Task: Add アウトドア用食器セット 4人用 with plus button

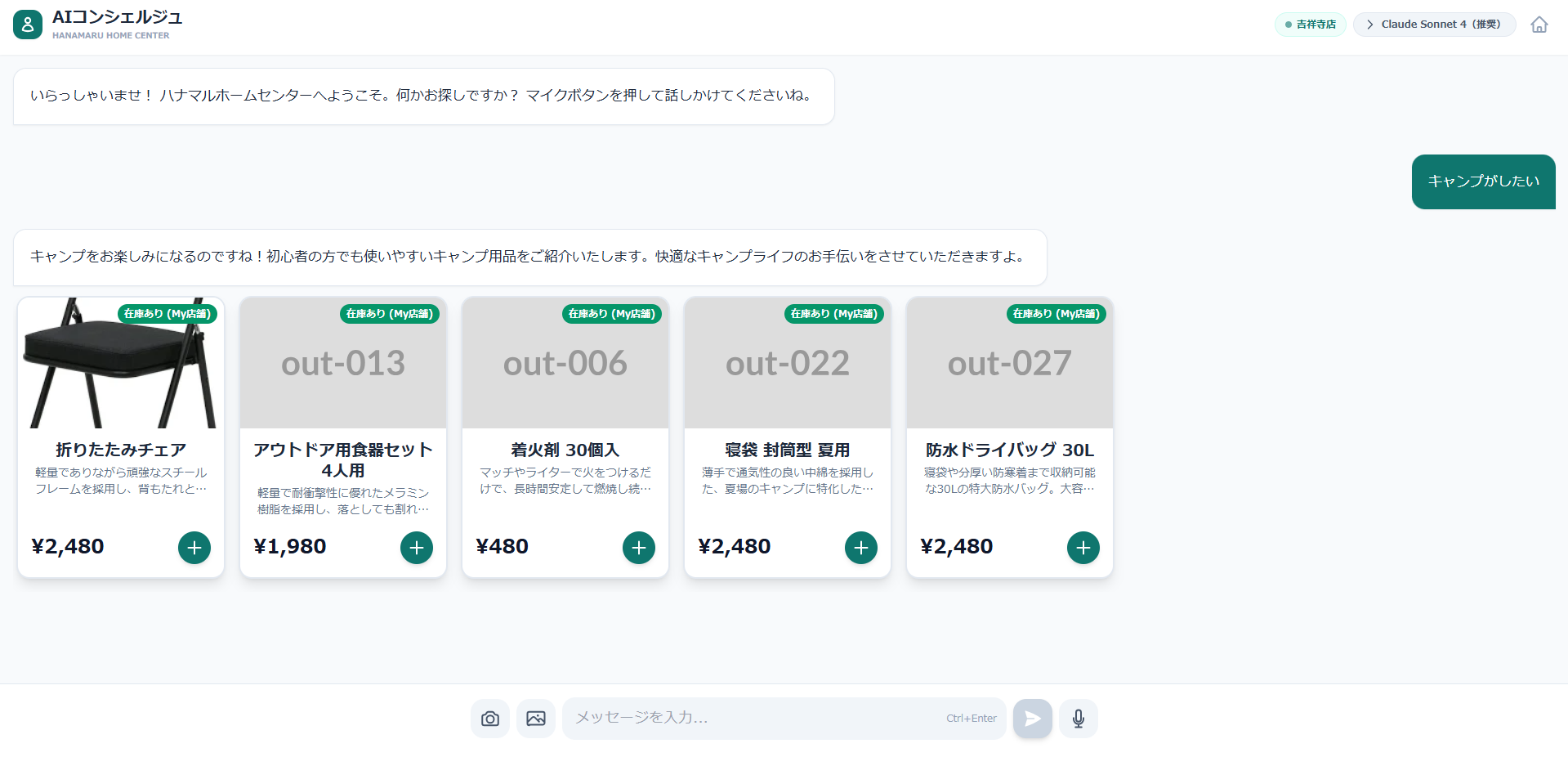Action: (x=417, y=548)
